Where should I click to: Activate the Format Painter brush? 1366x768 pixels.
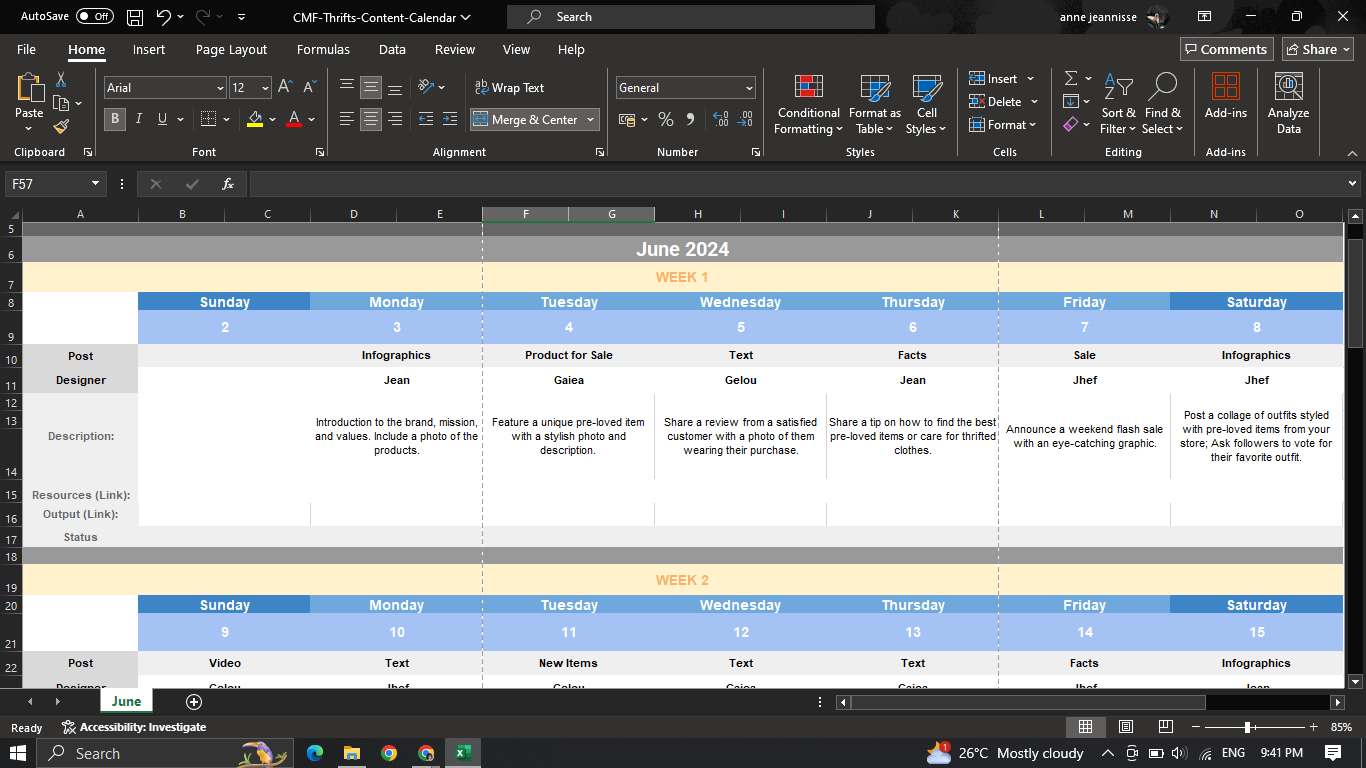click(61, 127)
